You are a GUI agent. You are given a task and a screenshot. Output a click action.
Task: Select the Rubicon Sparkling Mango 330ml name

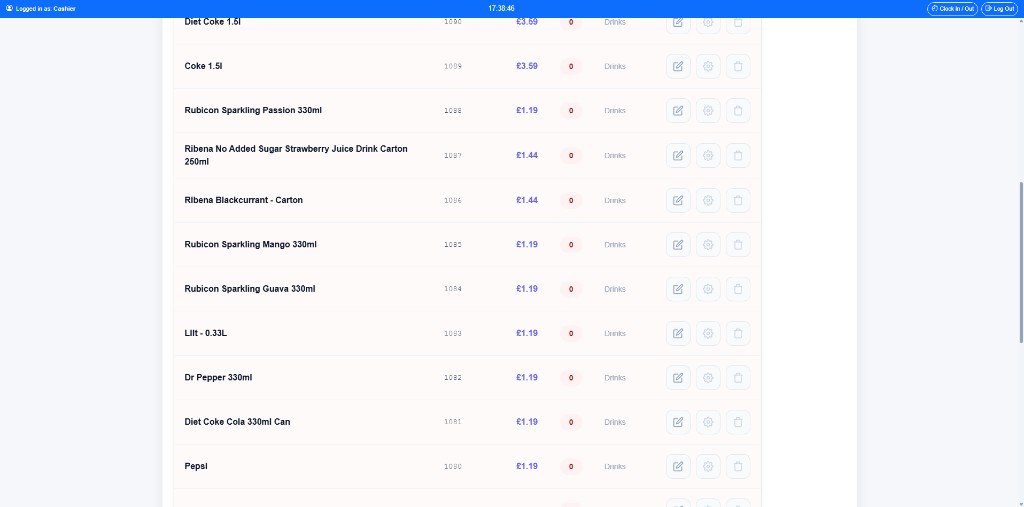251,244
